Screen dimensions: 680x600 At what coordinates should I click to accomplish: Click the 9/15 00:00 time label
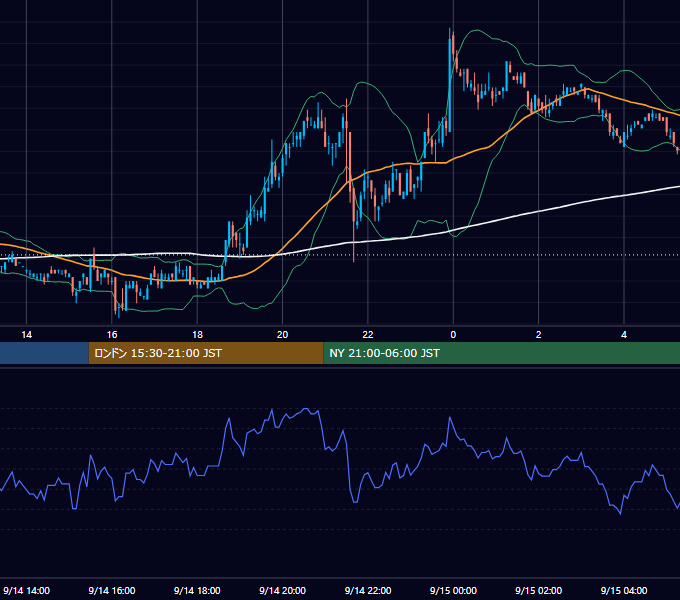(453, 590)
